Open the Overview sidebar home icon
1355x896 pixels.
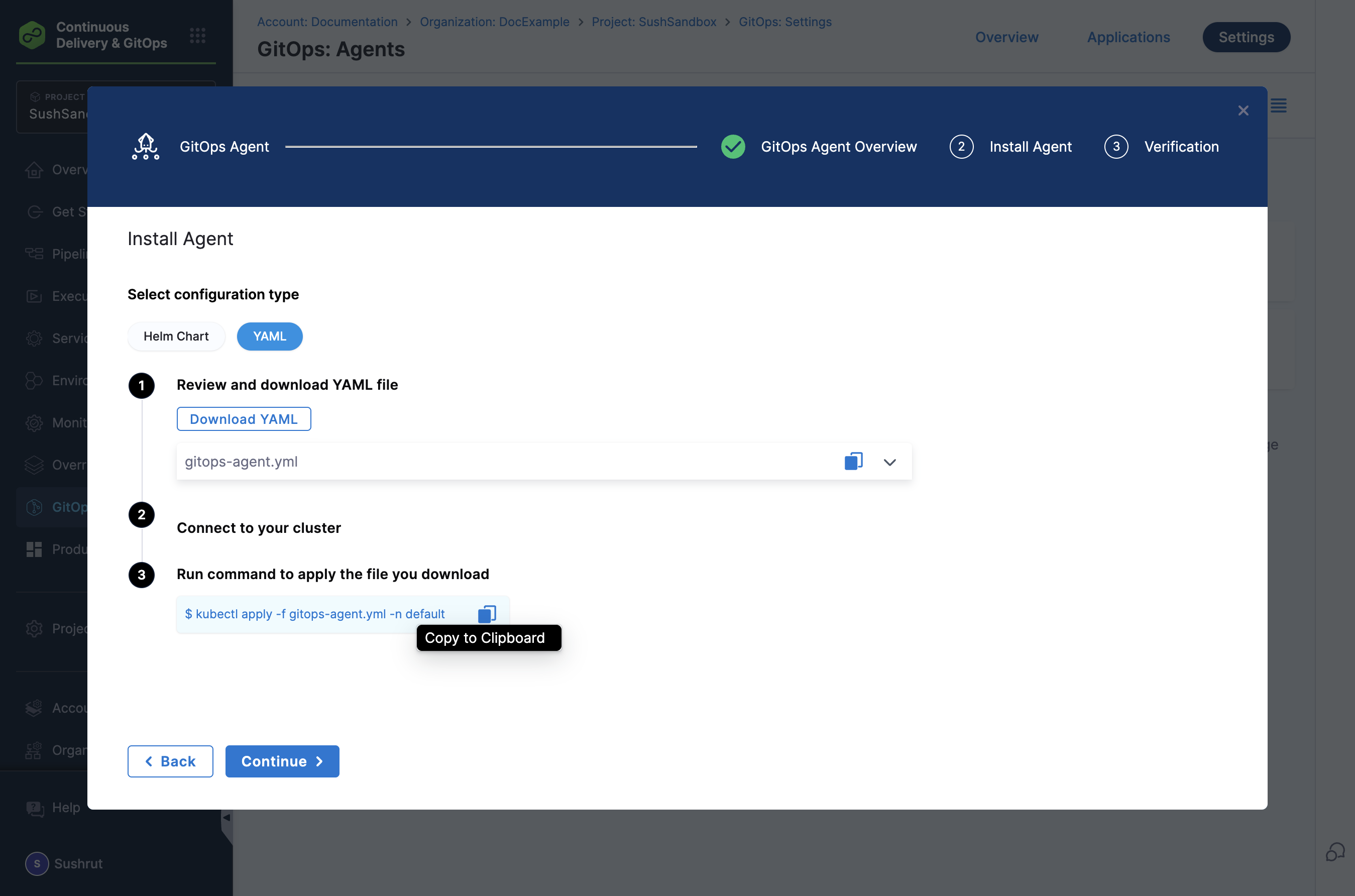(x=34, y=170)
